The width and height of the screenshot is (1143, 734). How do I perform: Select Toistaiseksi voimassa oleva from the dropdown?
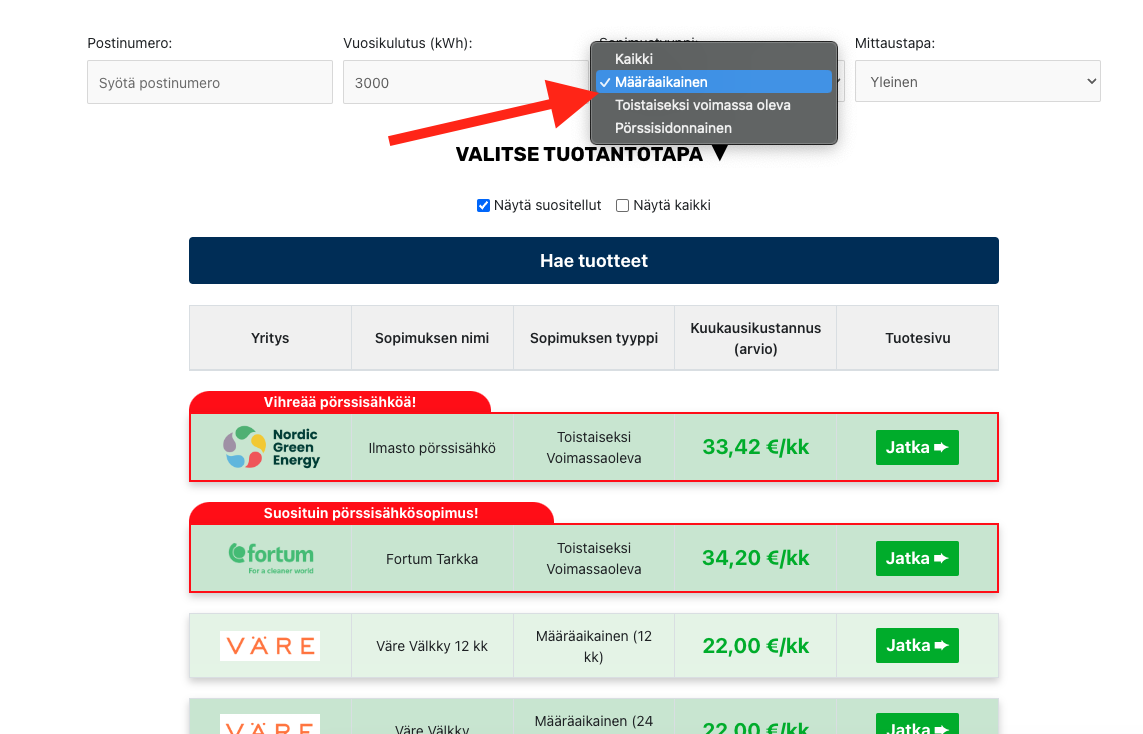pyautogui.click(x=713, y=104)
